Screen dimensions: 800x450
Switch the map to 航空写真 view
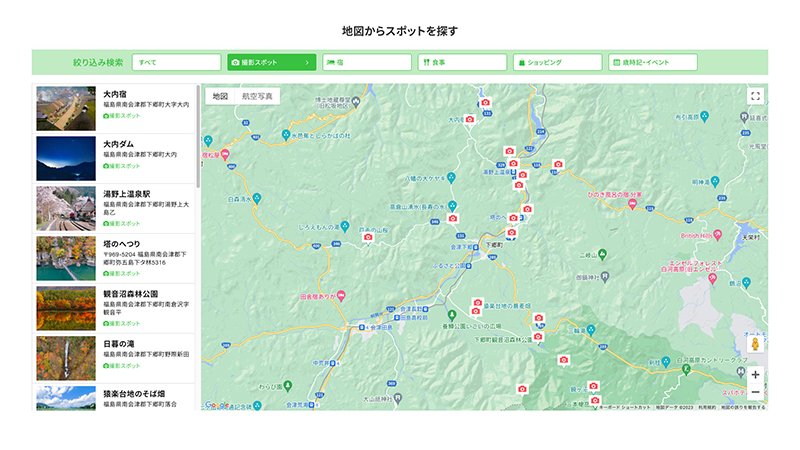pyautogui.click(x=257, y=96)
